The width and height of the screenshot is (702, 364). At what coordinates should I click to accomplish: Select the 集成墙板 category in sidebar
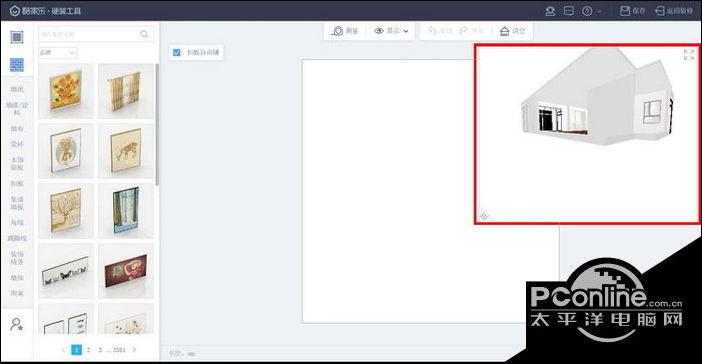click(x=17, y=203)
